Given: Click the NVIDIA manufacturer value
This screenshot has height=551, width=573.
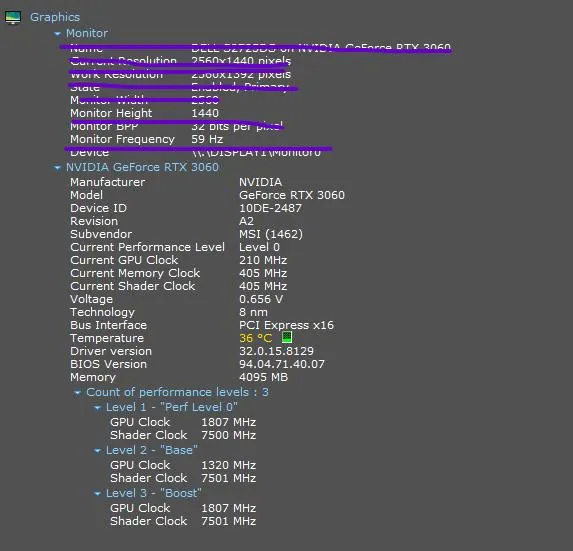Looking at the screenshot, I should tap(261, 182).
